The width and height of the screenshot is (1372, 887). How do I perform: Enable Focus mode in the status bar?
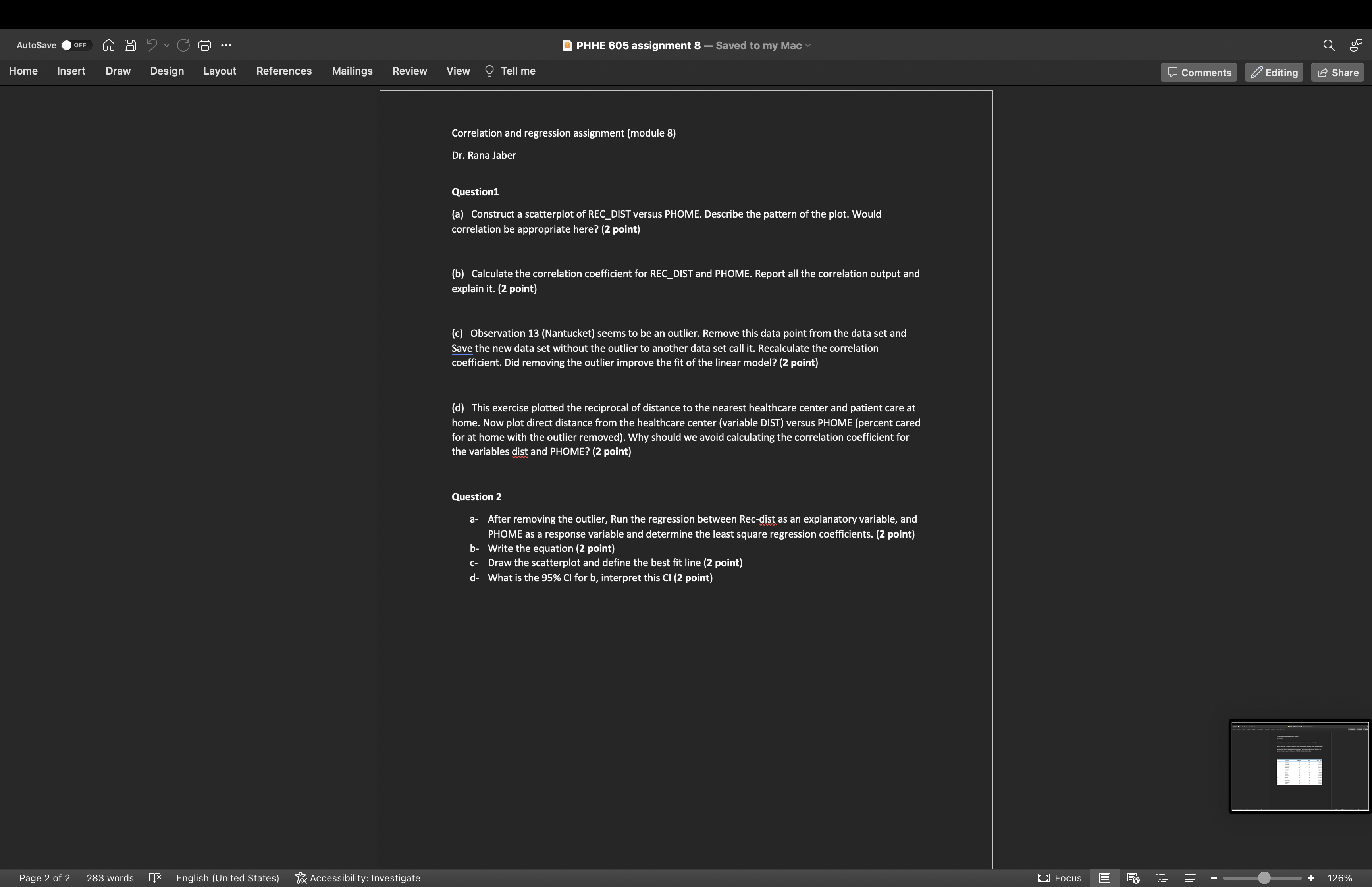[x=1060, y=878]
